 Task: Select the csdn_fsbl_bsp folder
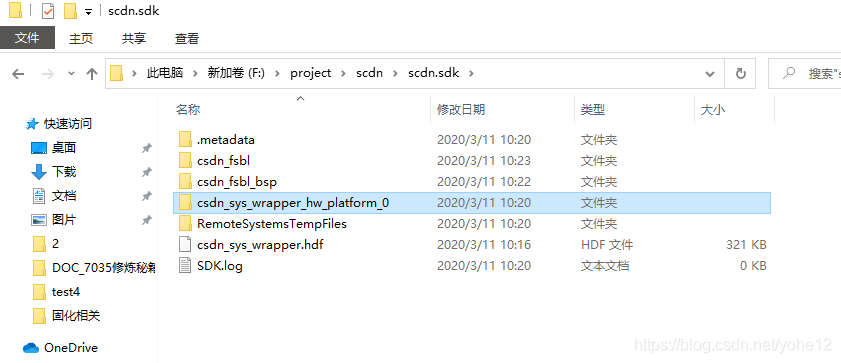[472, 182]
